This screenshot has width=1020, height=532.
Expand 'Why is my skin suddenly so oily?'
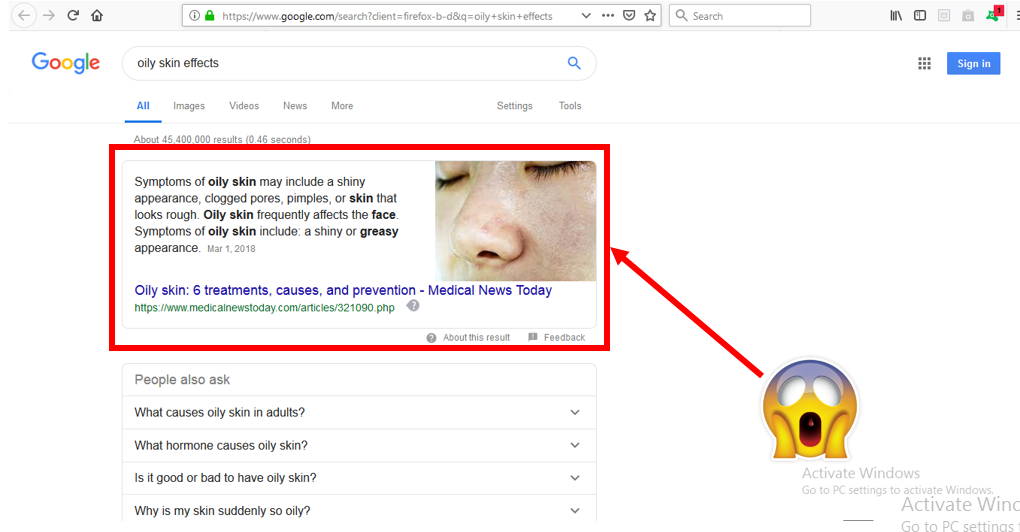coord(359,511)
